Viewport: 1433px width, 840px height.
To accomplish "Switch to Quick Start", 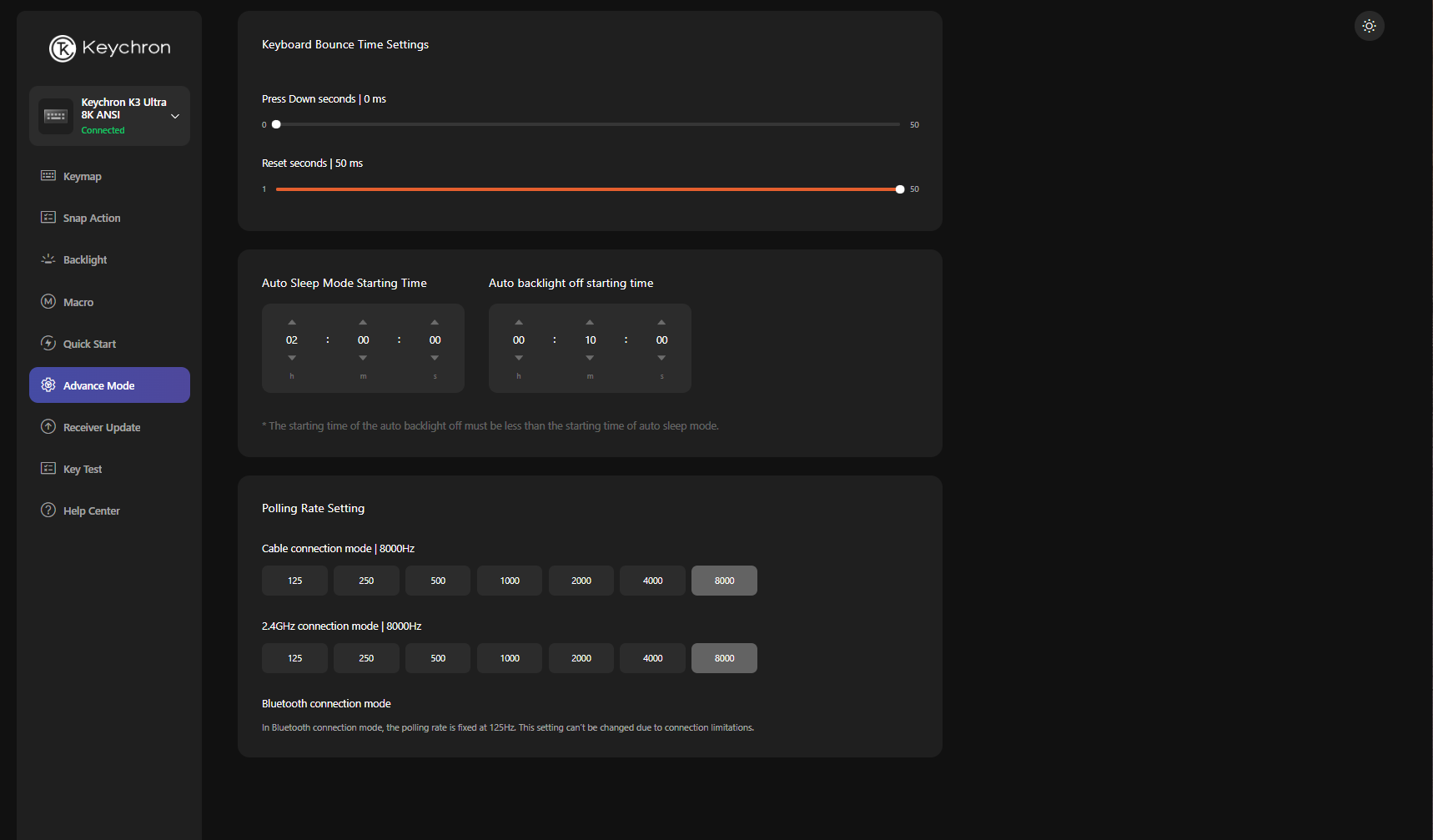I will coord(109,344).
